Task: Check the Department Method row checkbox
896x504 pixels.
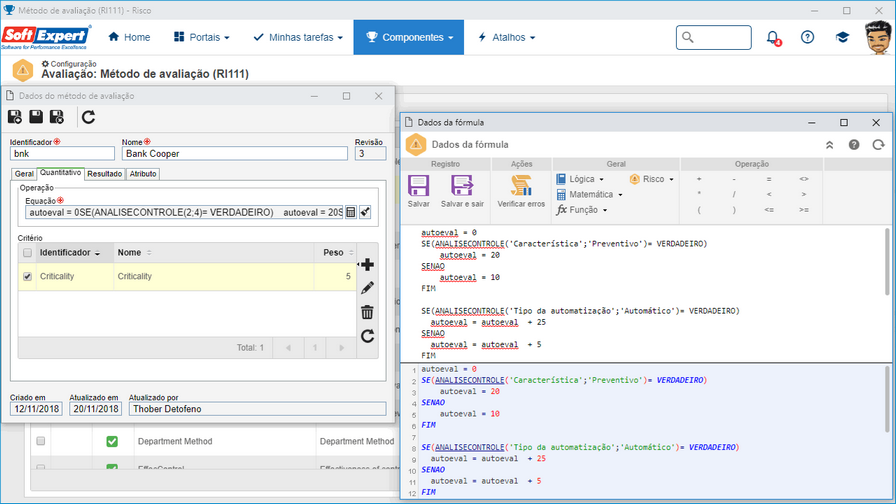Action: point(41,441)
